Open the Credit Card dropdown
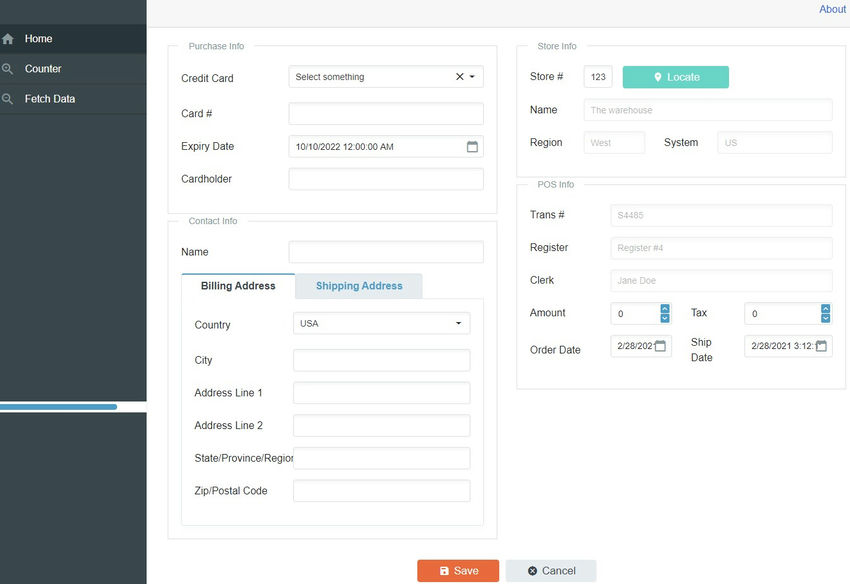The height and width of the screenshot is (584, 850). pos(470,76)
